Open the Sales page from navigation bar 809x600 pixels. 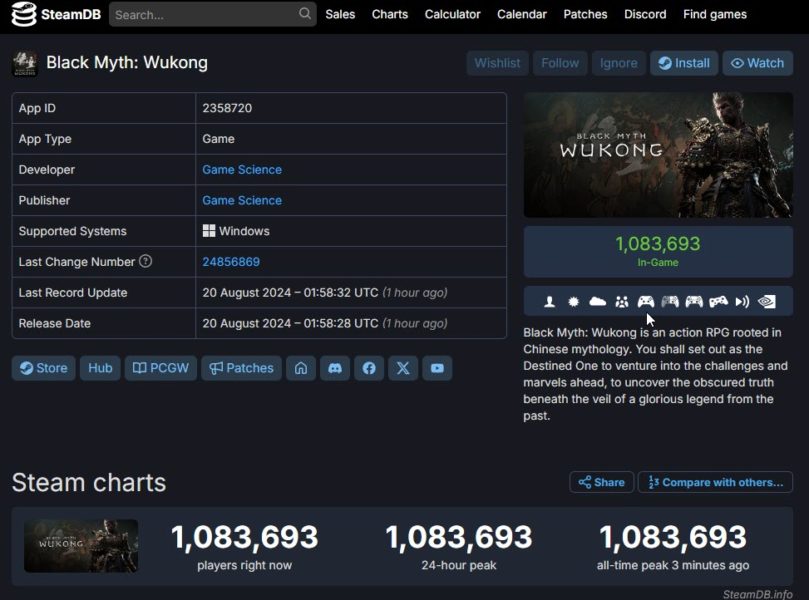coord(340,14)
